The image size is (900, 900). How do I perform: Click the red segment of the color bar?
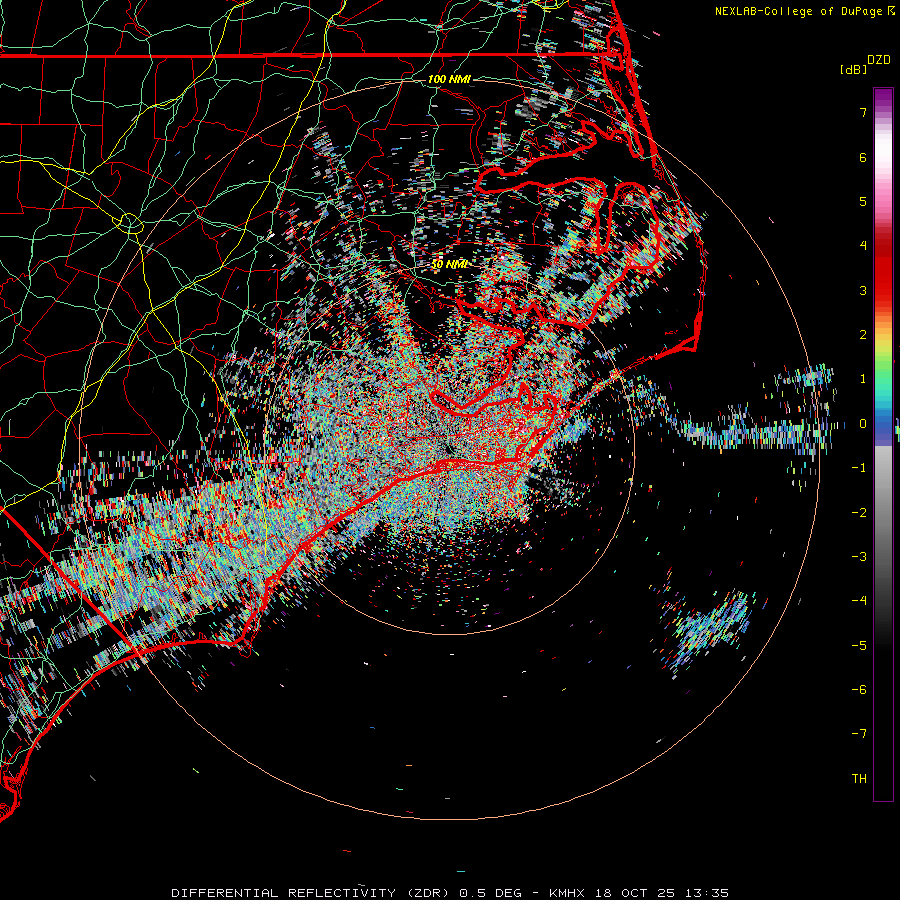(x=883, y=276)
